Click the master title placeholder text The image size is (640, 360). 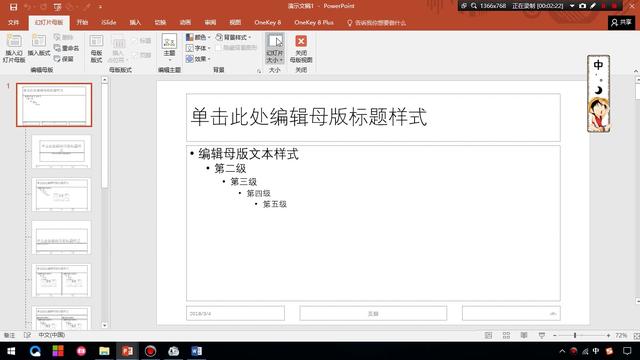pyautogui.click(x=309, y=117)
